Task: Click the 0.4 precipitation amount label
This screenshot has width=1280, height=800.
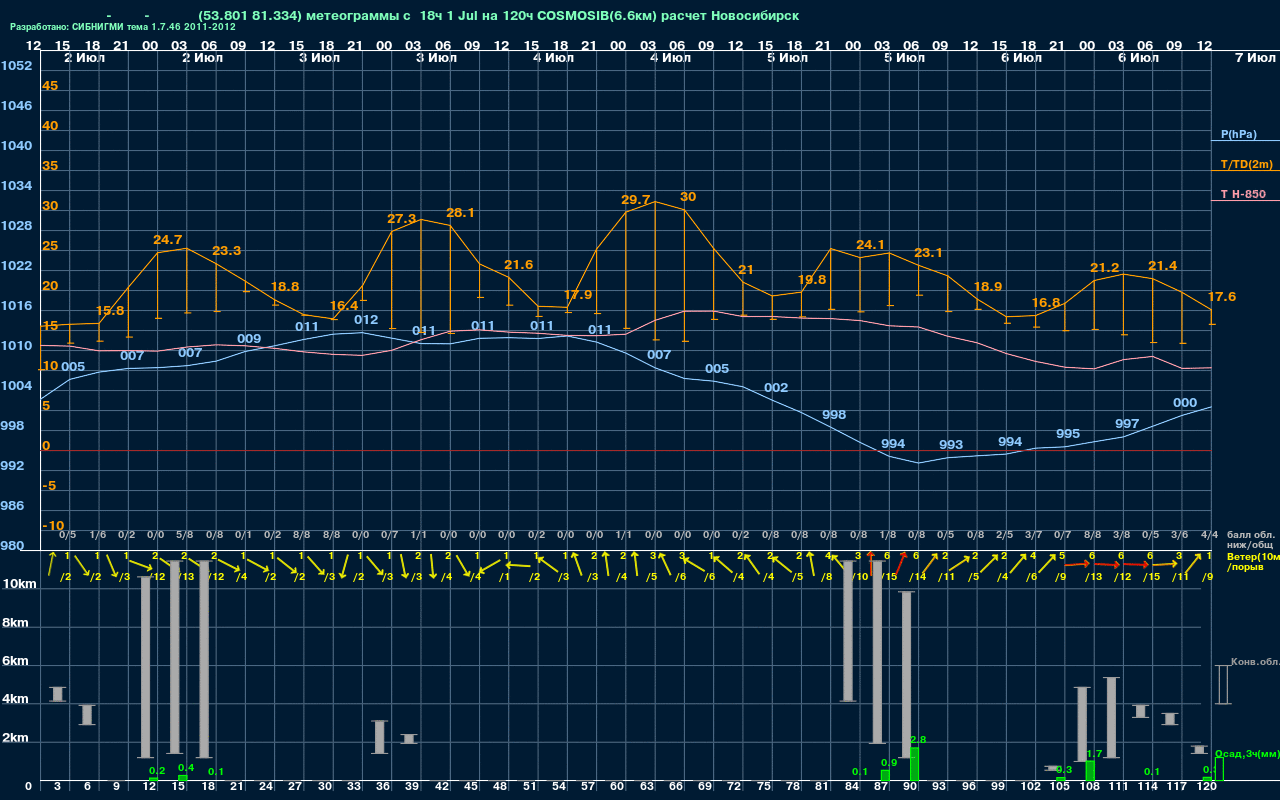Action: pyautogui.click(x=186, y=768)
